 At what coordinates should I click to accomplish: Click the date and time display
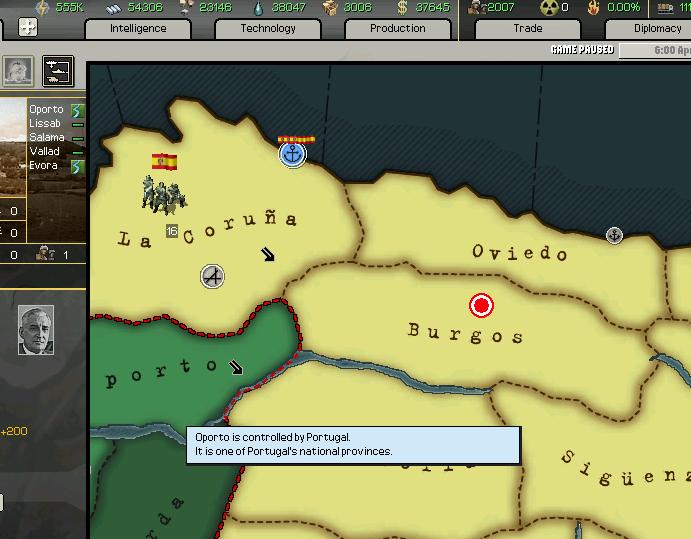click(x=670, y=50)
